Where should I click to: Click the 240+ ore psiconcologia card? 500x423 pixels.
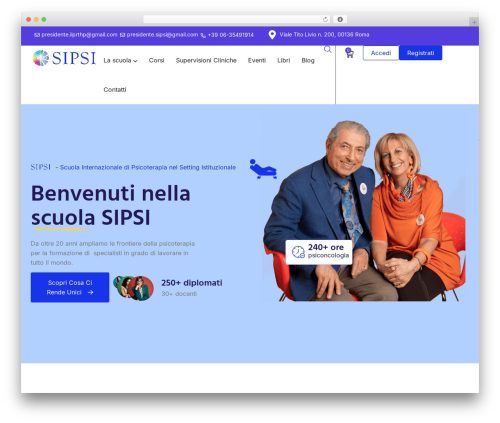tap(319, 252)
